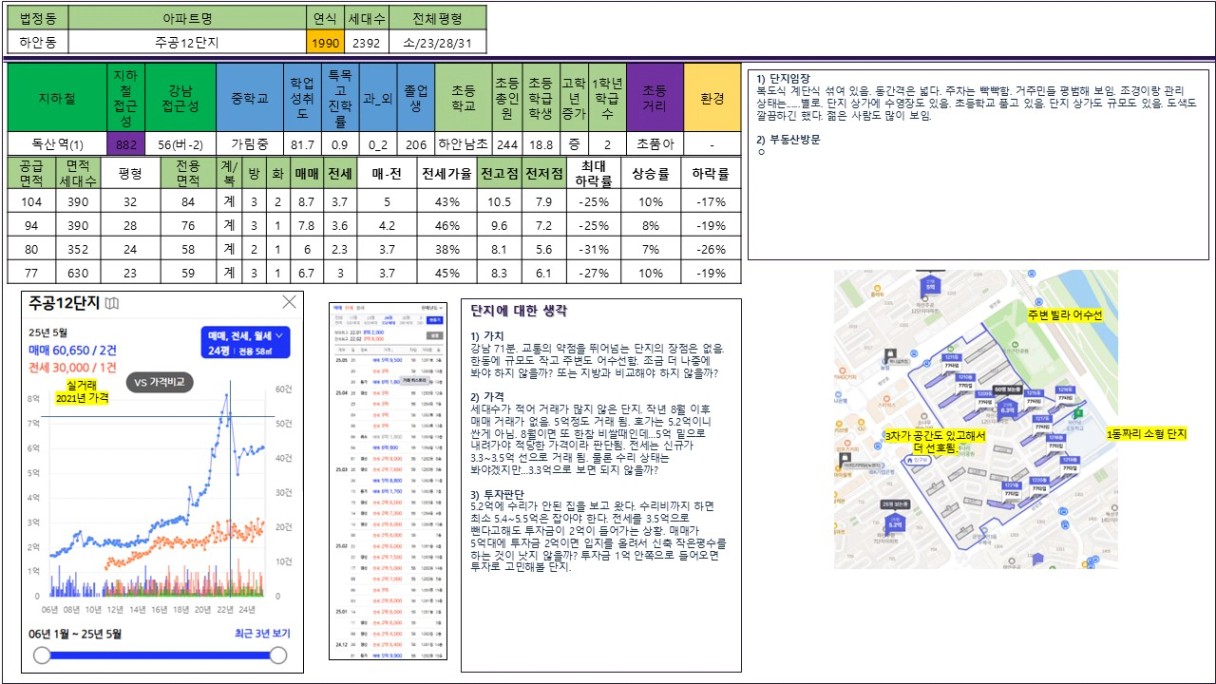
Task: Click the purple 초등거리 header cell
Action: pyautogui.click(x=655, y=98)
